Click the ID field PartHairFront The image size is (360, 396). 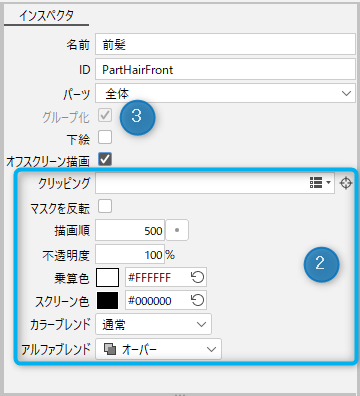[225, 69]
